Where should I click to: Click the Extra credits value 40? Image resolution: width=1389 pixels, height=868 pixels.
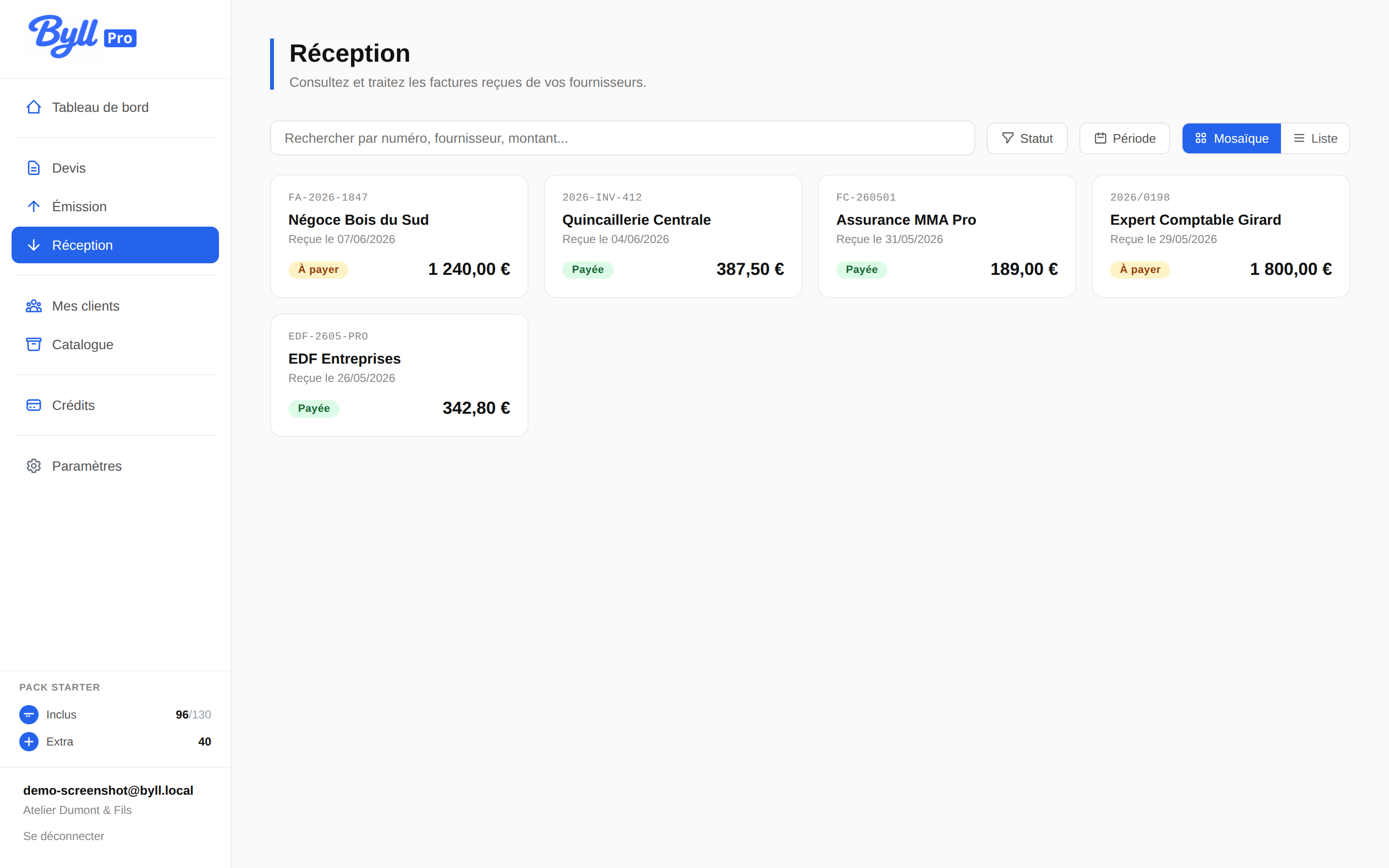pyautogui.click(x=204, y=742)
